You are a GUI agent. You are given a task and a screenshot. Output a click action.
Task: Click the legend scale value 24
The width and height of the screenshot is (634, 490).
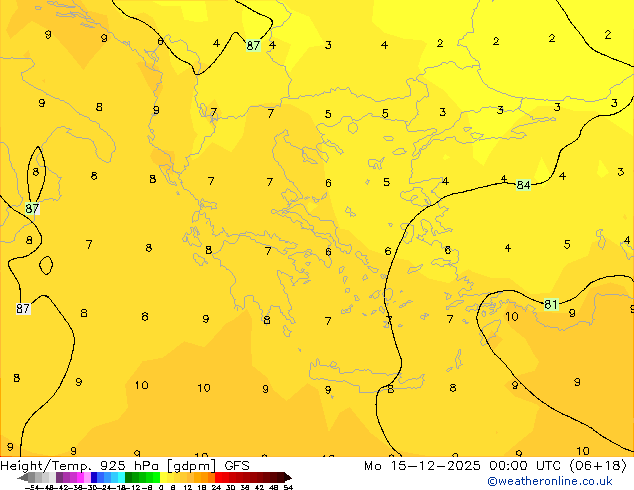216,487
